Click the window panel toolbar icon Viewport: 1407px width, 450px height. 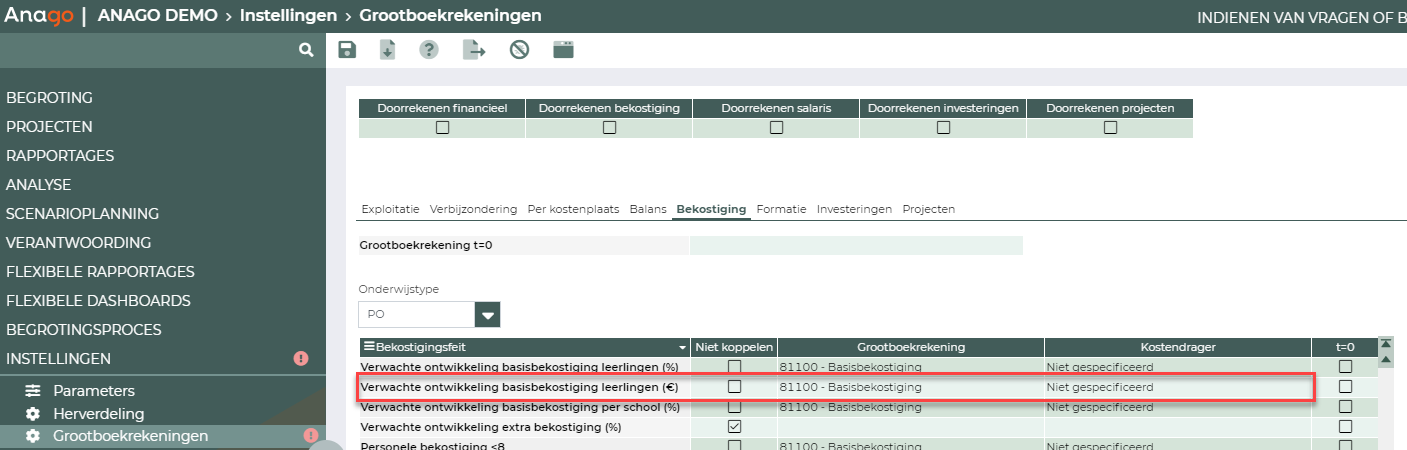(564, 50)
